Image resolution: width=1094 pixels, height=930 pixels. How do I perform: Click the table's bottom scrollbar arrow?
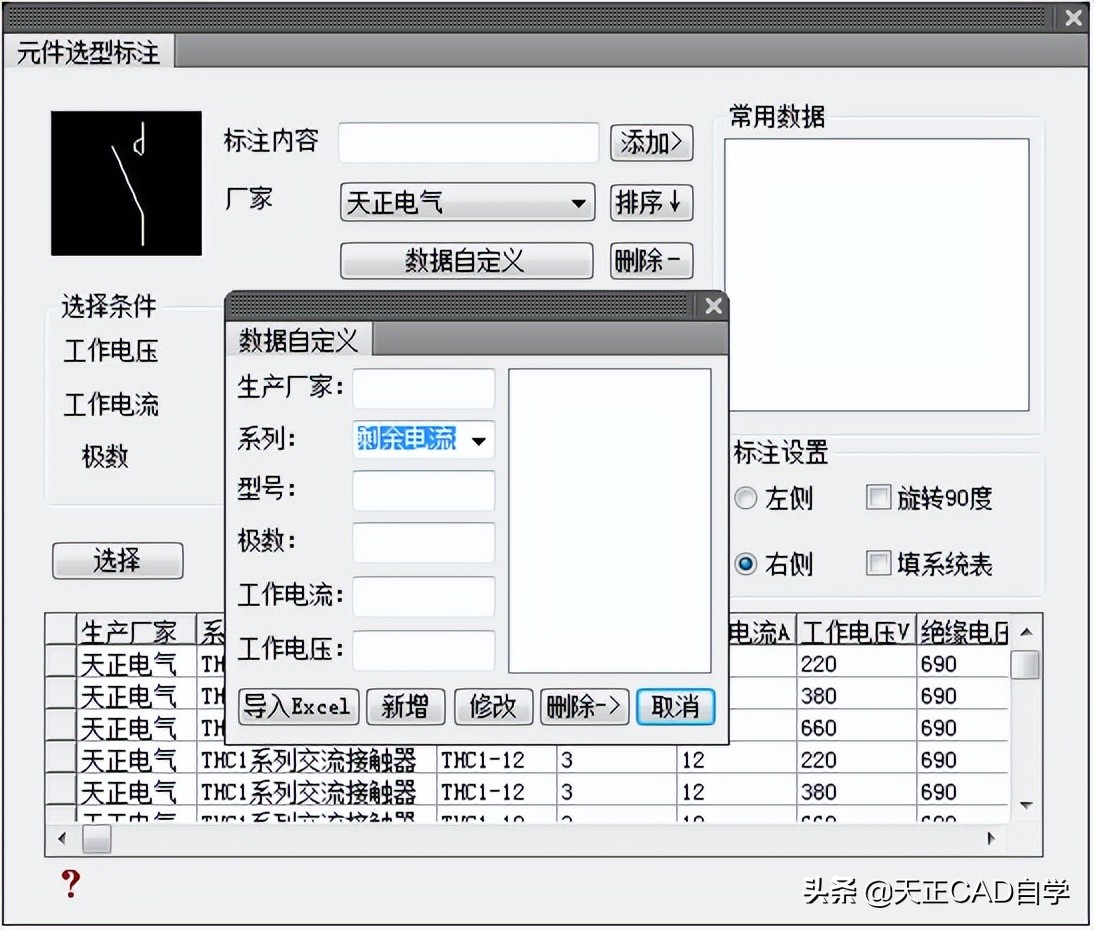pyautogui.click(x=62, y=839)
